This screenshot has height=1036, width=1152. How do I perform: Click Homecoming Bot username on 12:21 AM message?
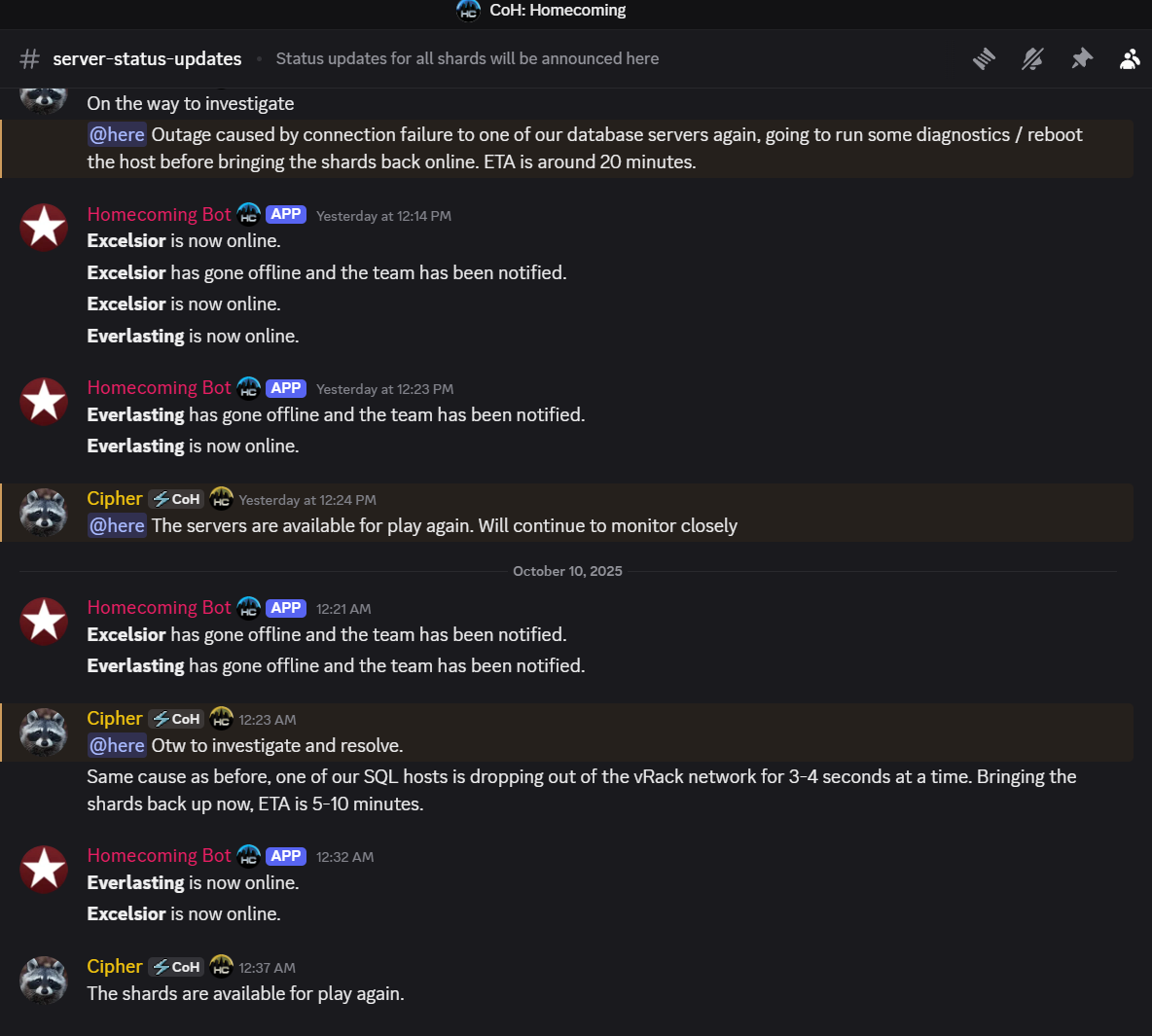click(x=159, y=608)
